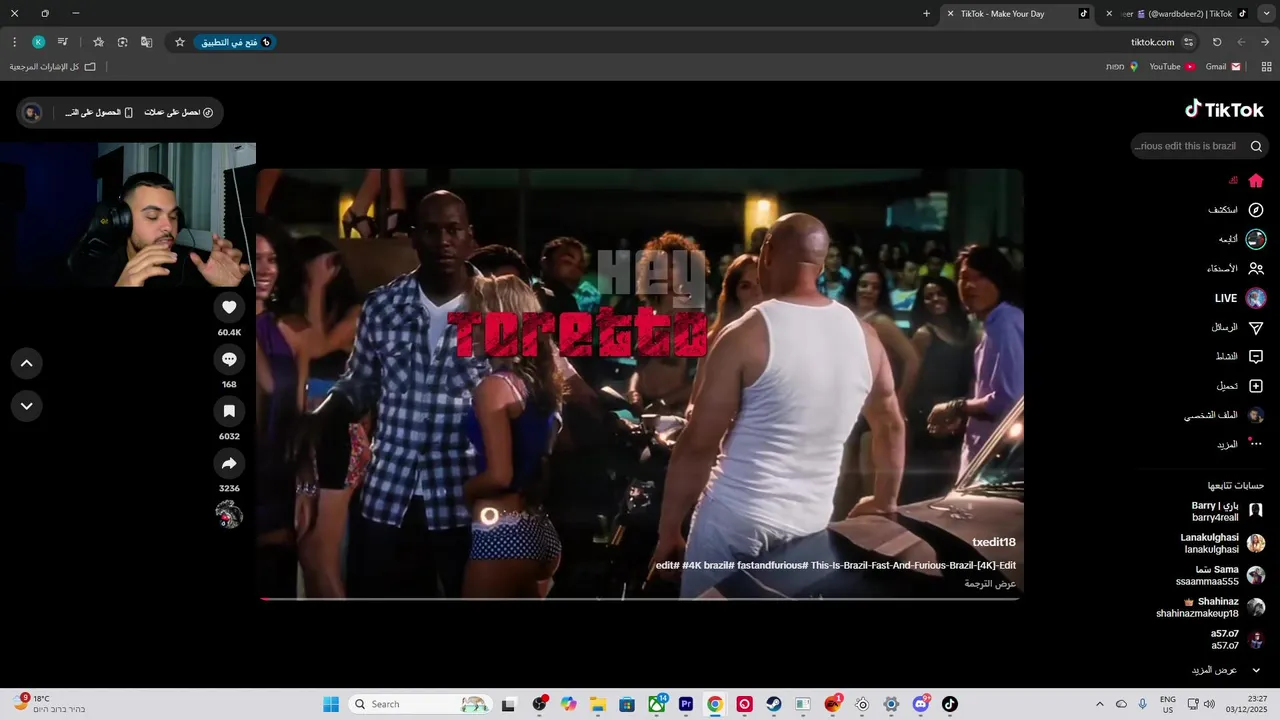The height and width of the screenshot is (720, 1280).
Task: Go to the previous video with up arrow
Action: point(26,363)
